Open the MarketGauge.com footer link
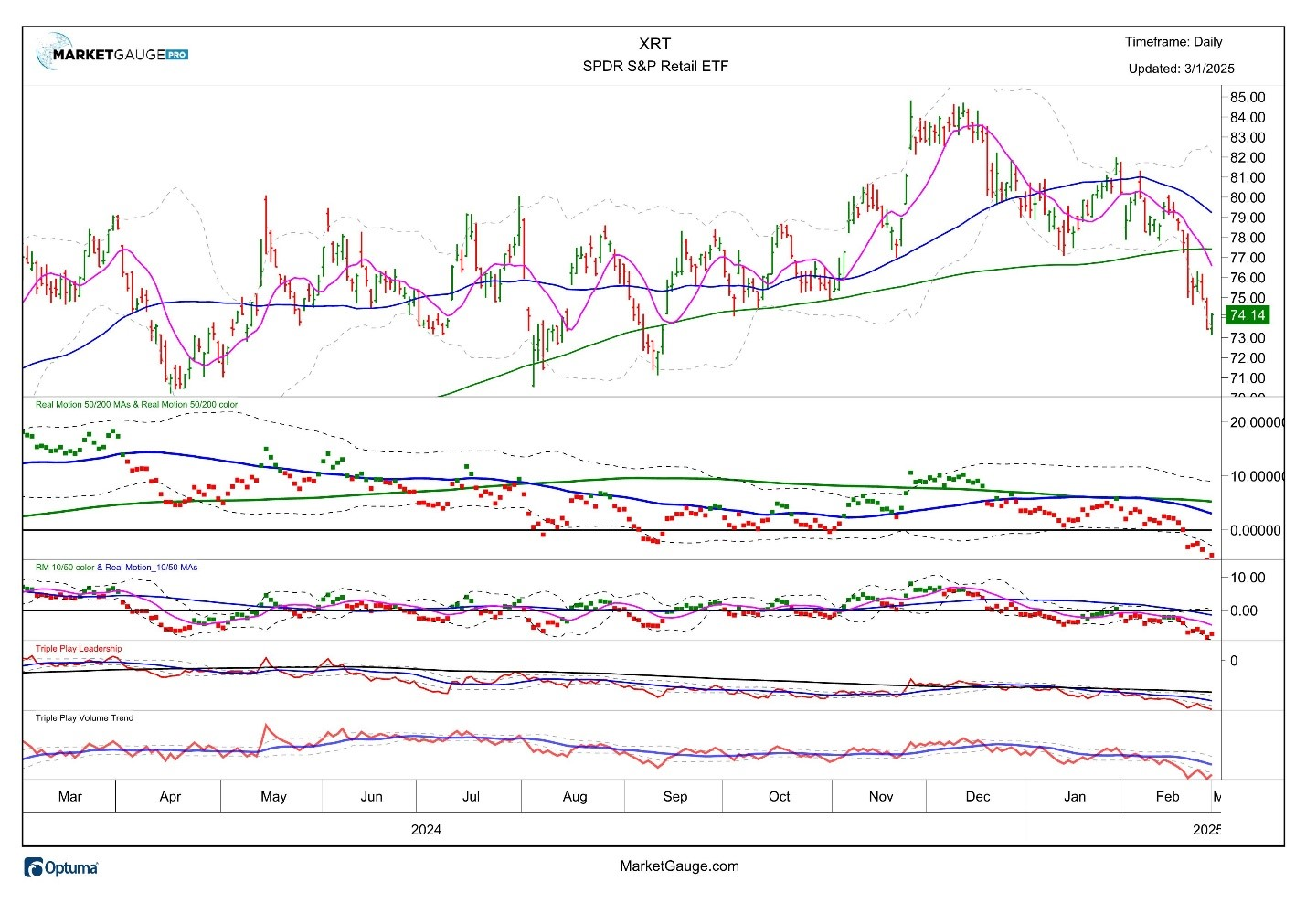 pyautogui.click(x=679, y=866)
